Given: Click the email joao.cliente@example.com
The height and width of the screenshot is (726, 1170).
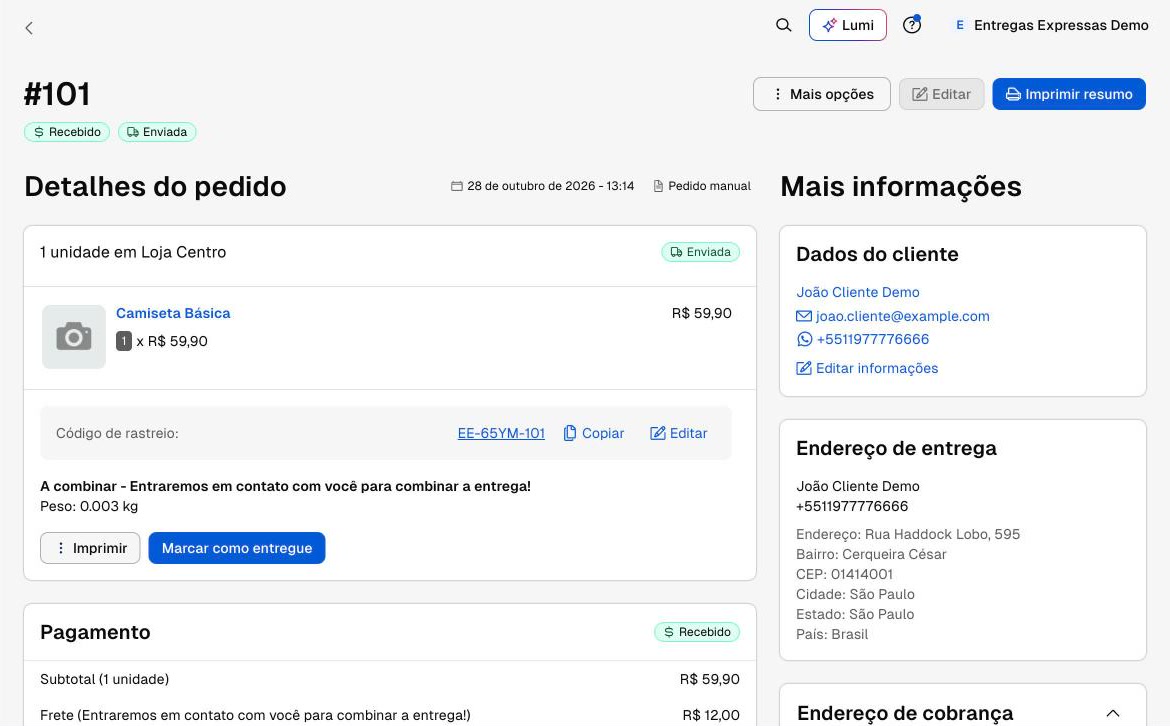Looking at the screenshot, I should (902, 316).
